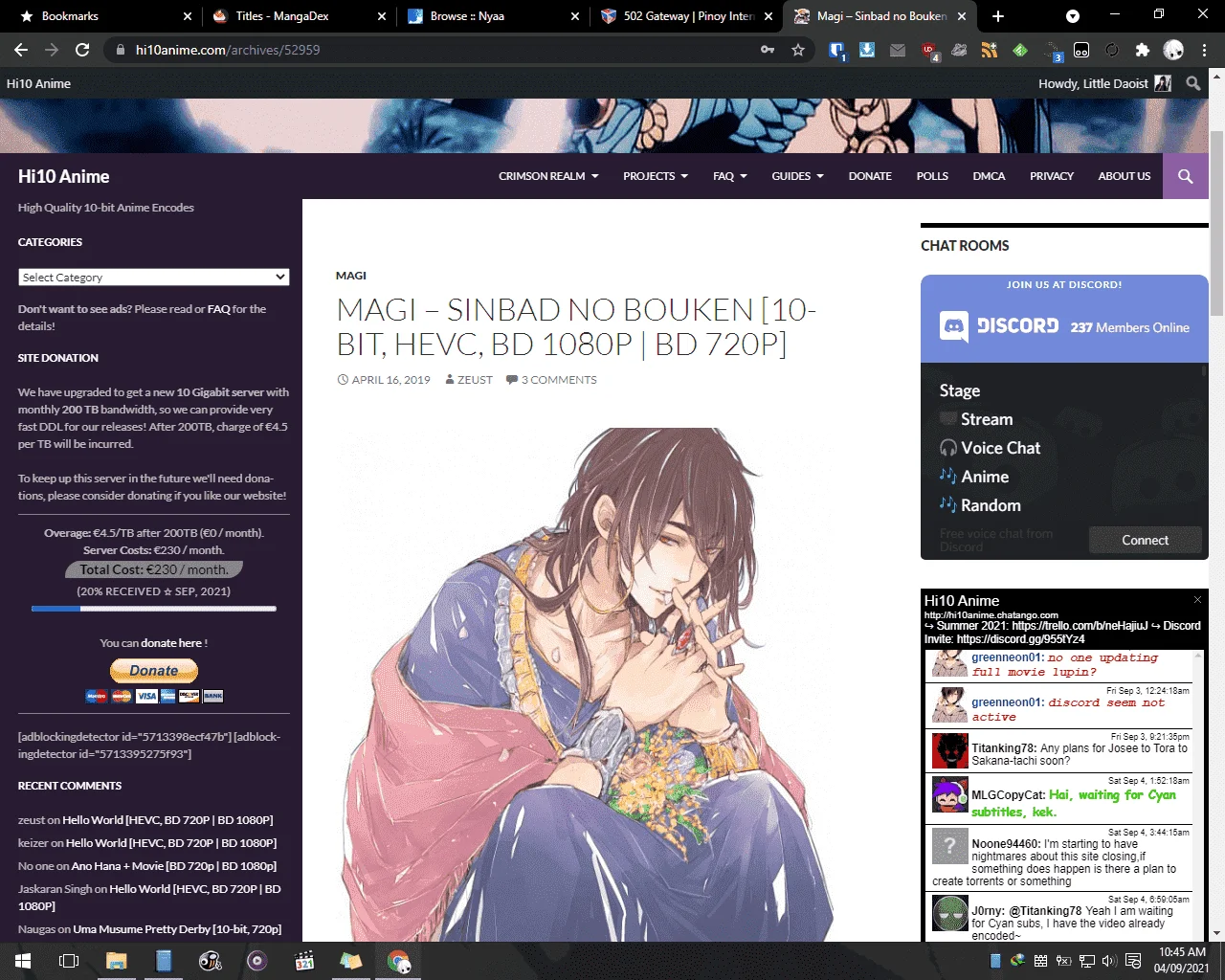1225x980 pixels.
Task: Open Media Player Classic on the taskbar
Action: click(x=304, y=961)
